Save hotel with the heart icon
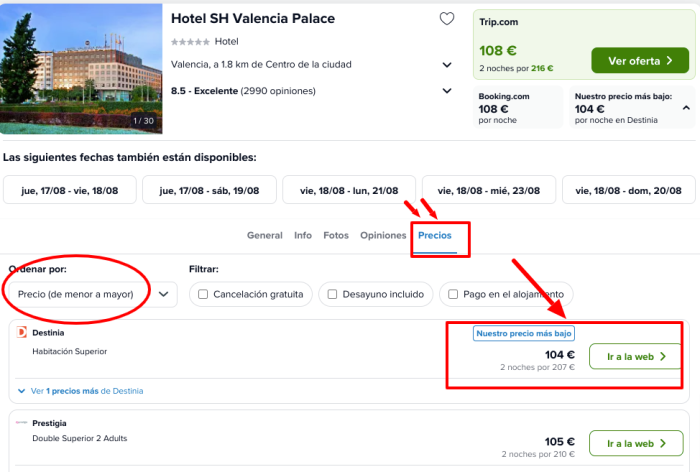 point(447,19)
